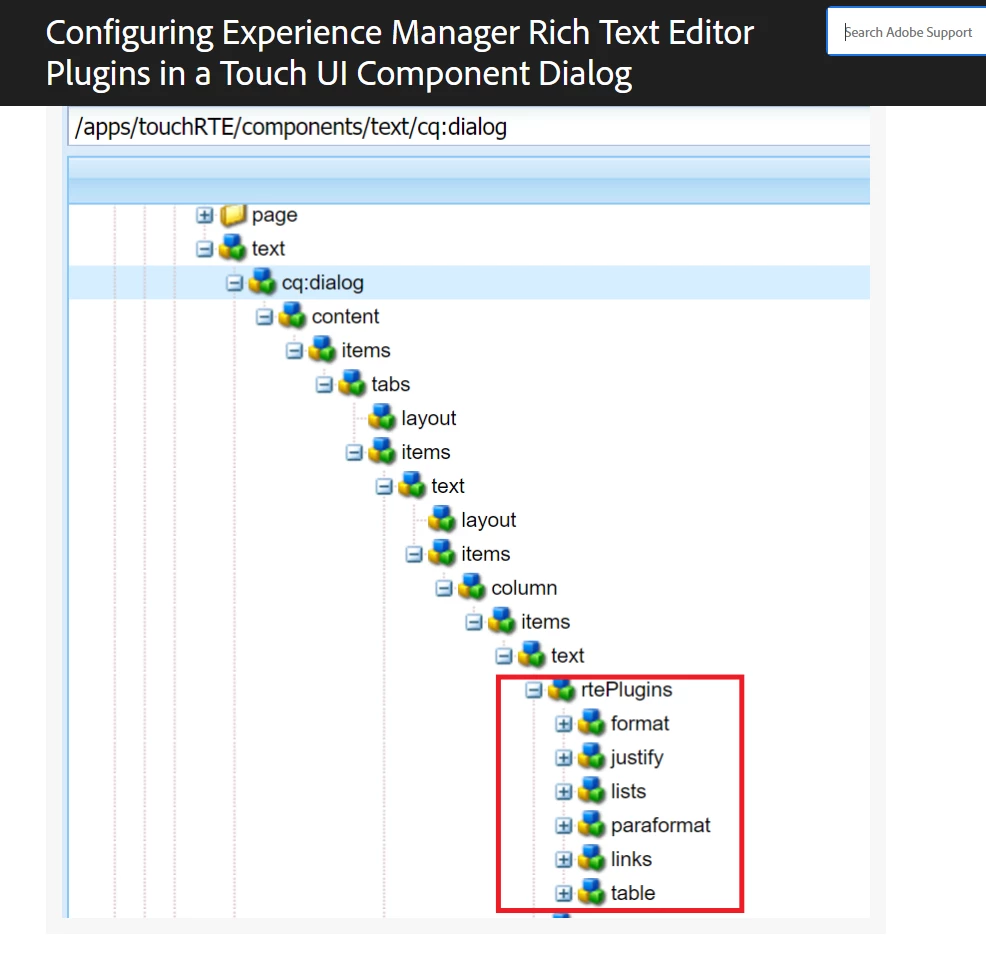Click the format node icon

pos(592,723)
